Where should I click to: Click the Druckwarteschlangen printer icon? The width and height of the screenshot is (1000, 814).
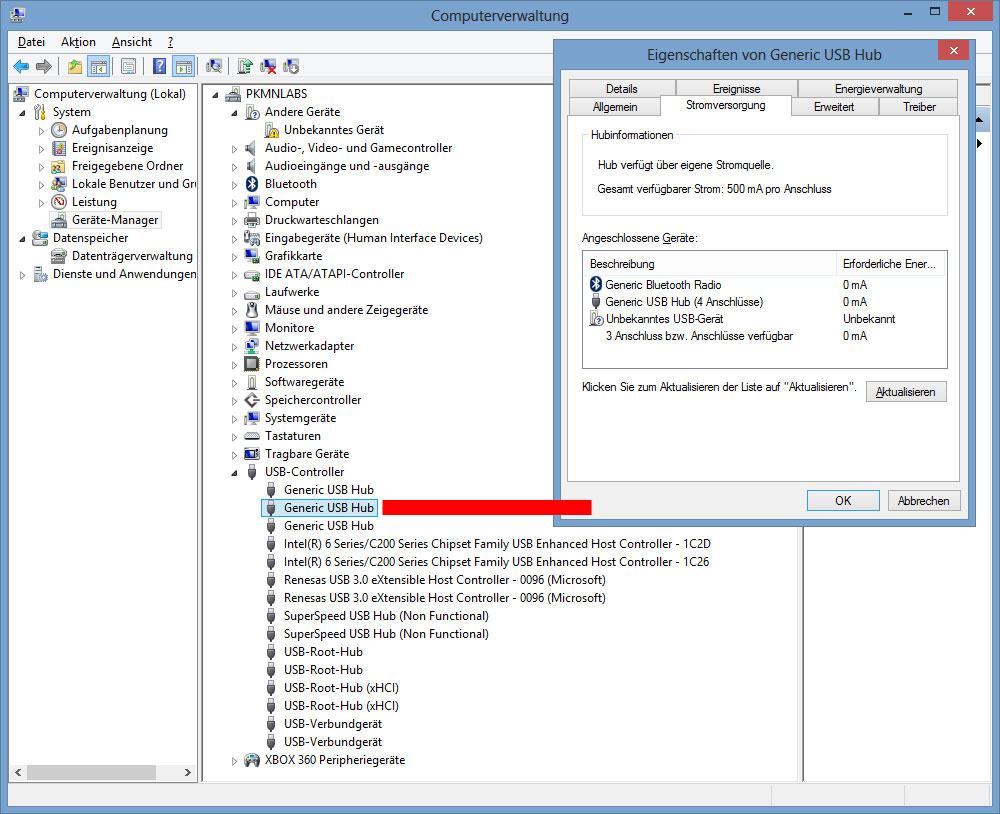pyautogui.click(x=253, y=220)
